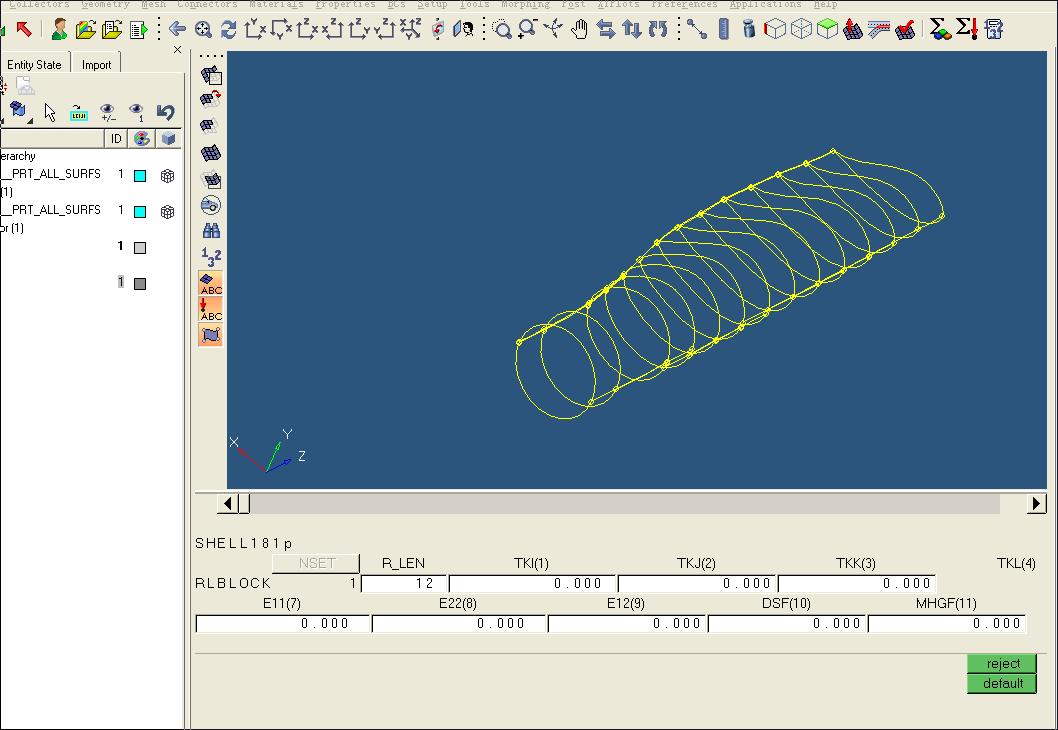Click the left arrow of horizontal scrollbar
Screen dimensions: 1058x730
coord(228,504)
